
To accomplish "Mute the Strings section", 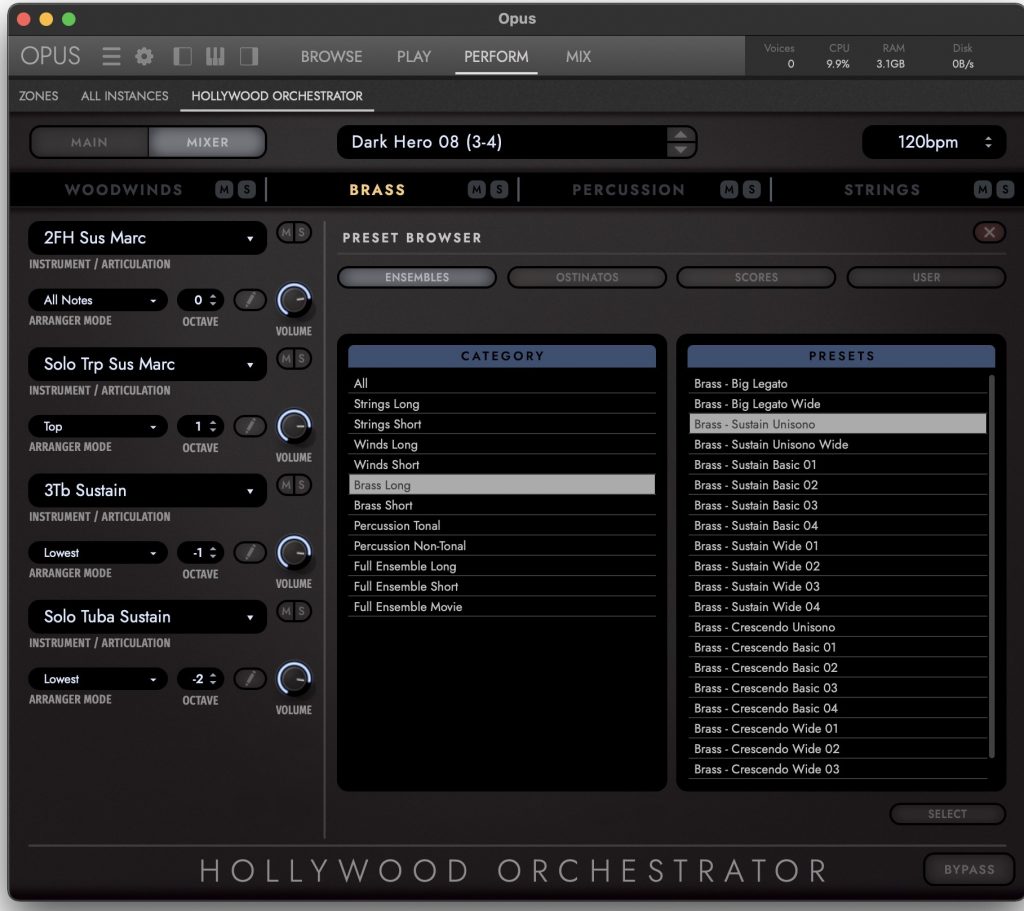I will [982, 189].
